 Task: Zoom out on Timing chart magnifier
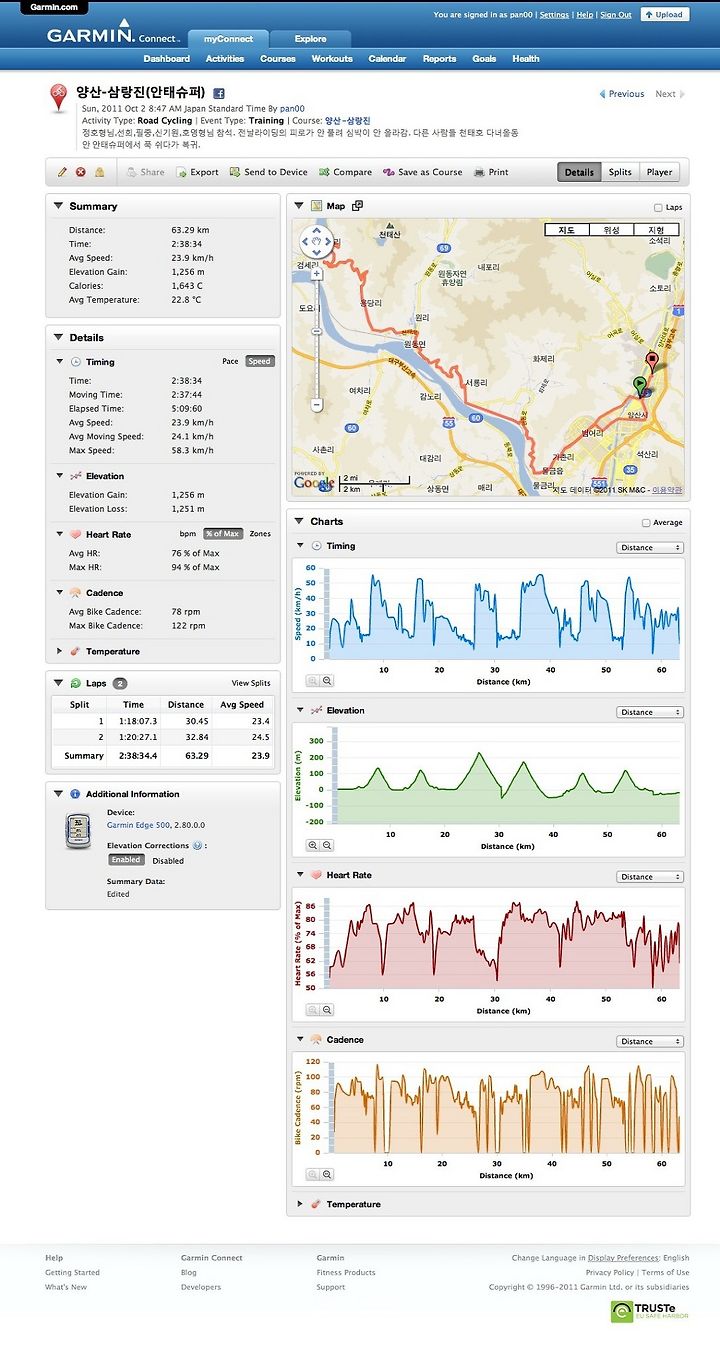pyautogui.click(x=326, y=680)
